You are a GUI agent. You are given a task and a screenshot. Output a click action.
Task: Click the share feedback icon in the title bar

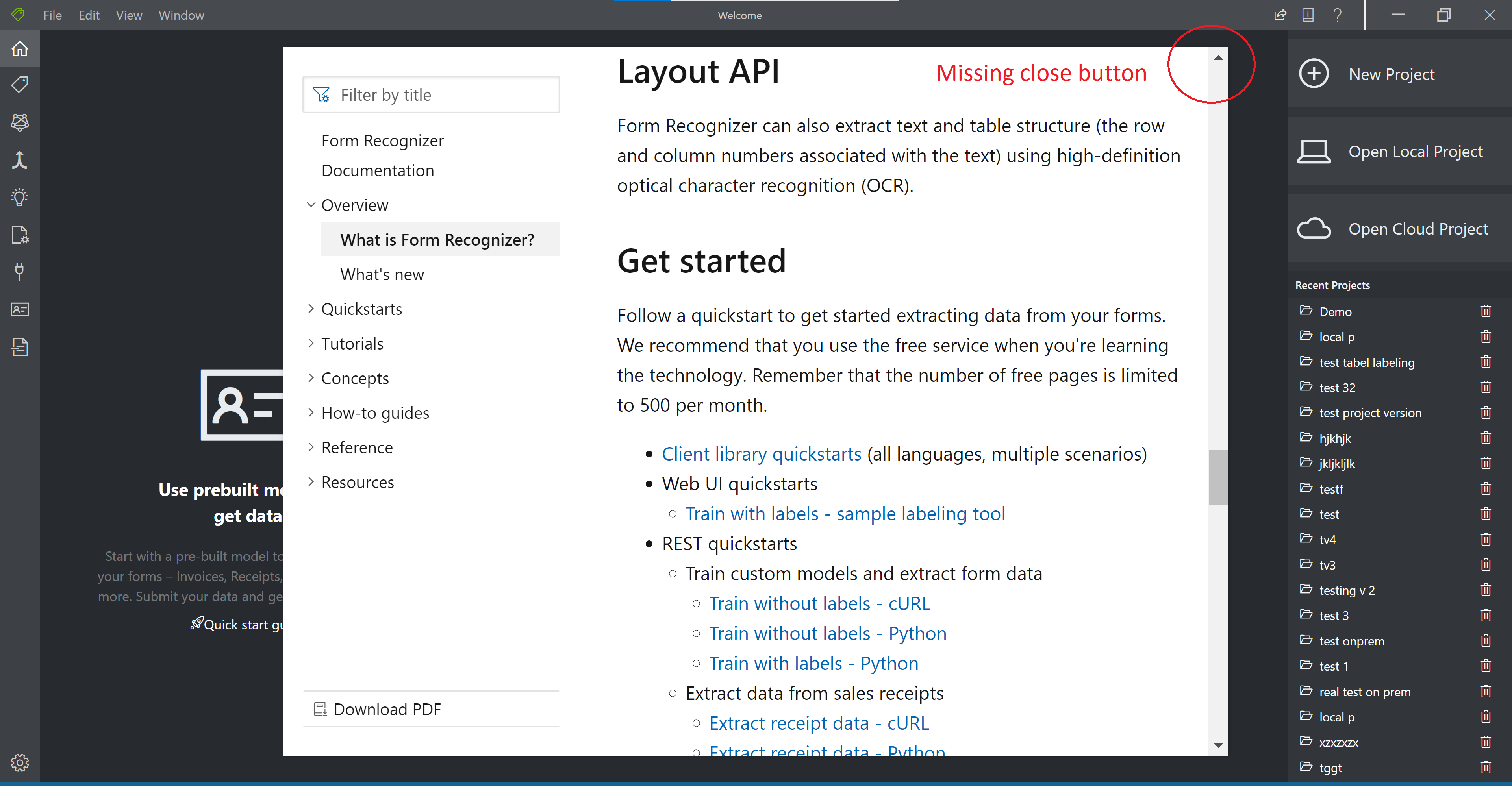point(1280,15)
